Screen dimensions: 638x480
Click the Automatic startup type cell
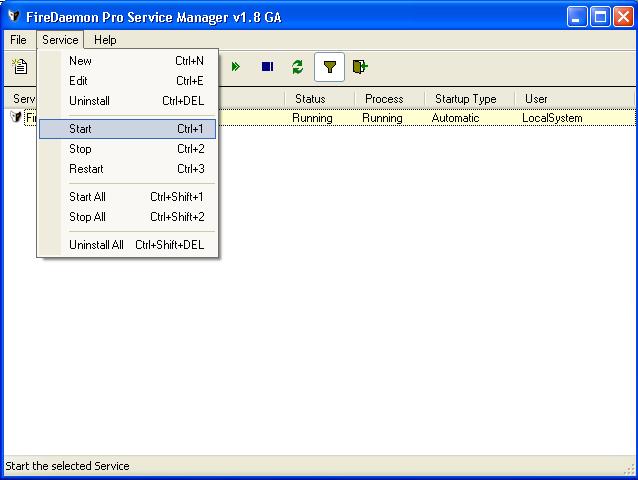455,118
